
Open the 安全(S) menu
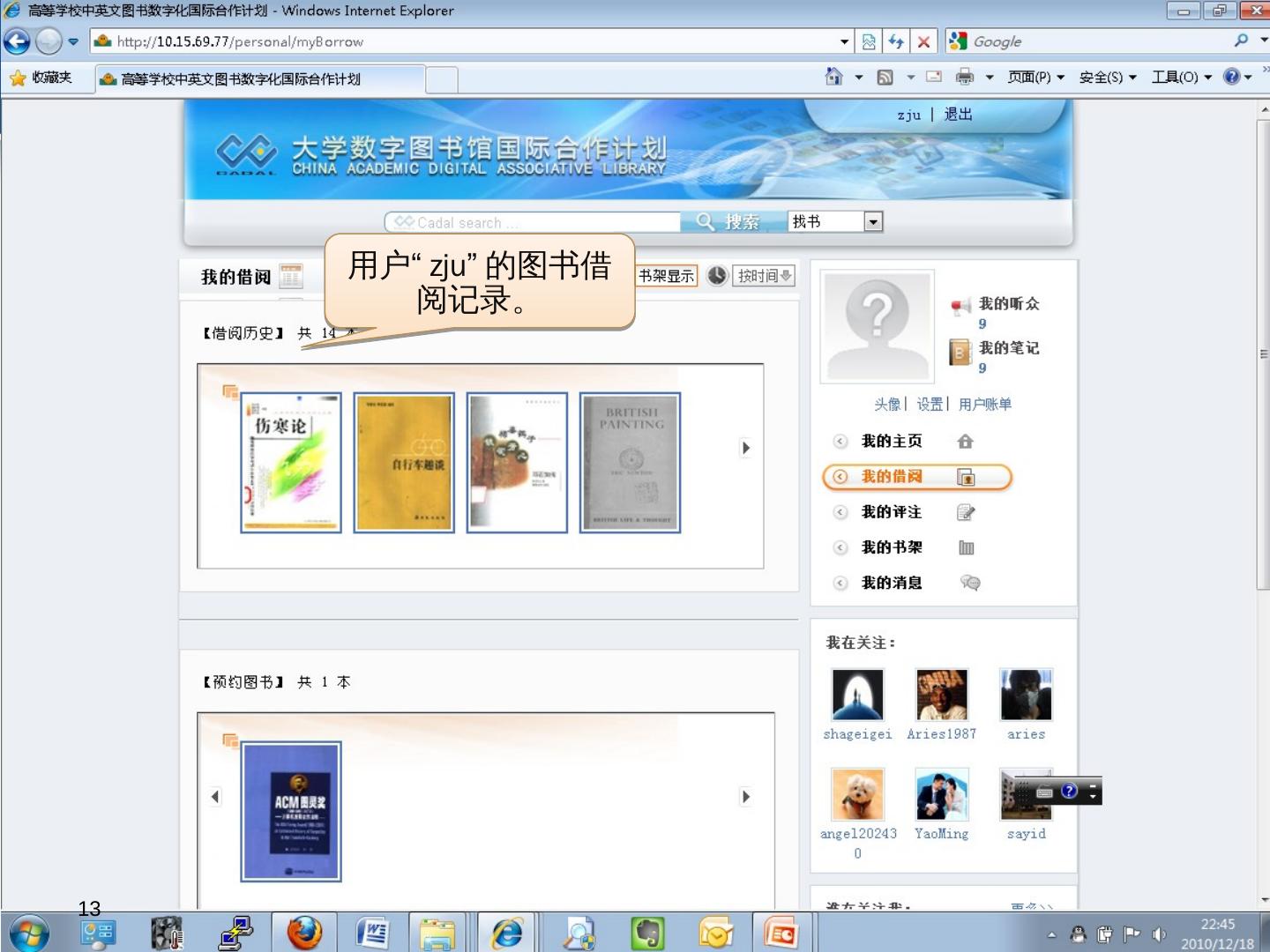(x=1108, y=78)
